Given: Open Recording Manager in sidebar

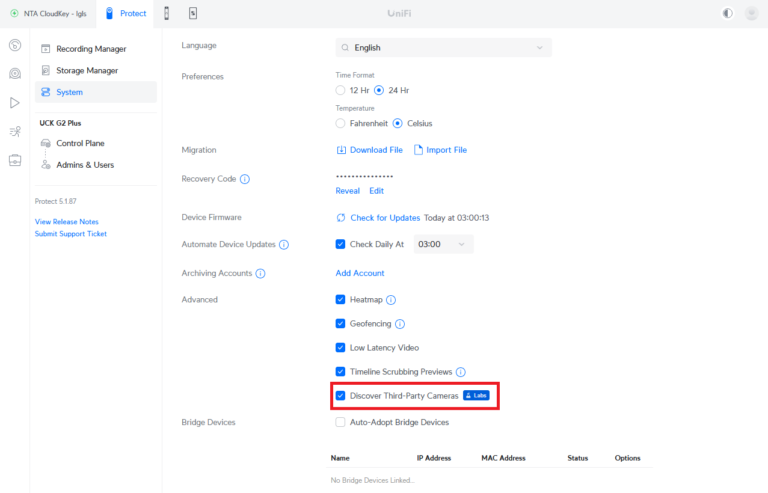Looking at the screenshot, I should [96, 48].
